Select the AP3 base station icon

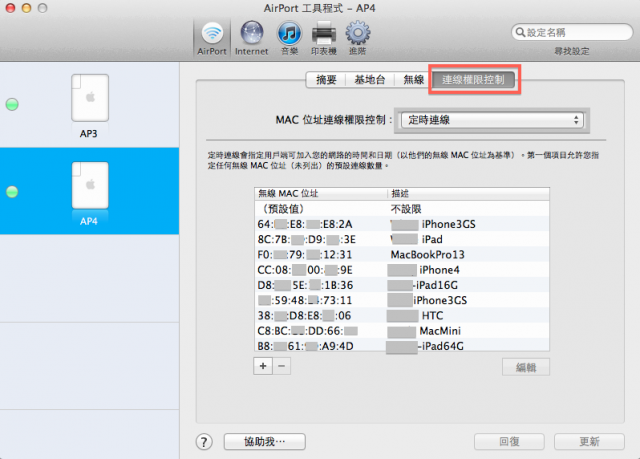coord(90,98)
